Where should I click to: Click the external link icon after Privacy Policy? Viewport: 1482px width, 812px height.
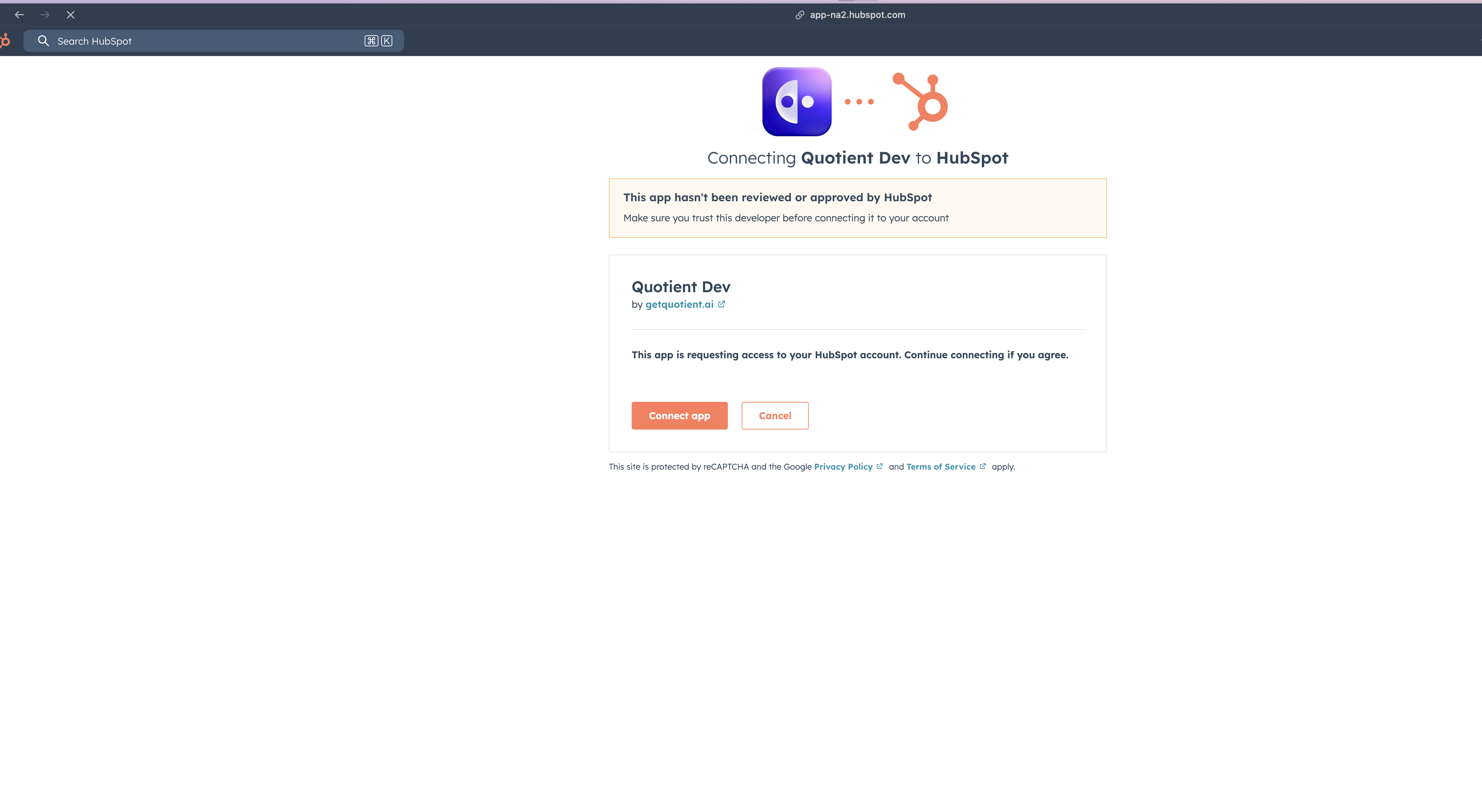tap(880, 466)
